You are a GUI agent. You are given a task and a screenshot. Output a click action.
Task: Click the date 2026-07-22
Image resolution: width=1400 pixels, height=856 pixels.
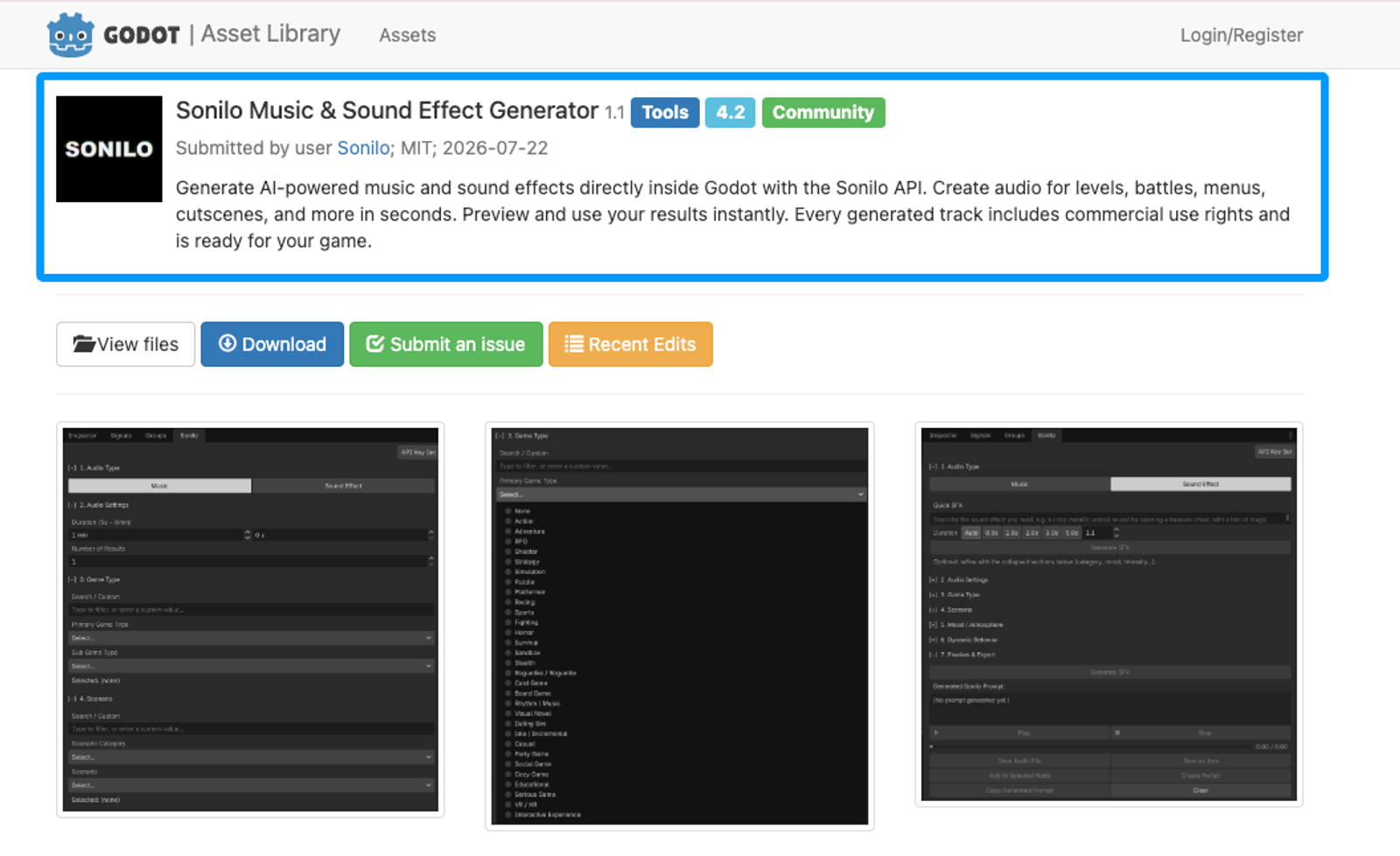pos(495,148)
